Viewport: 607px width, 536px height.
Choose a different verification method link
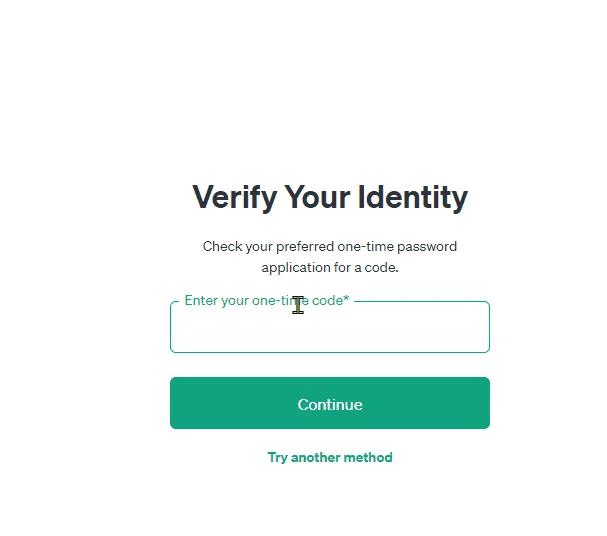pos(330,457)
